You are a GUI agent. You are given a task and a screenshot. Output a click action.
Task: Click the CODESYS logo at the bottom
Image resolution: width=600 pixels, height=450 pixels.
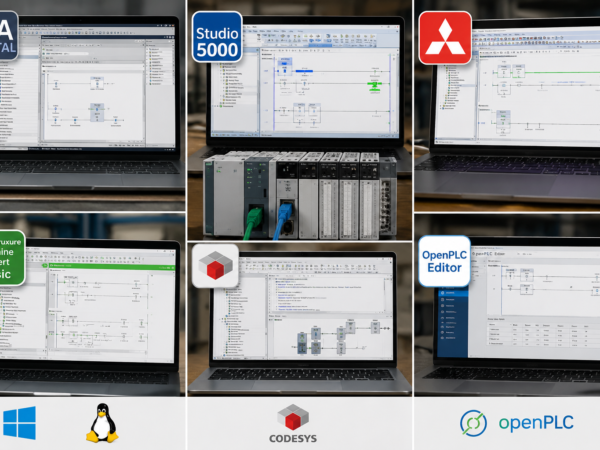point(293,424)
